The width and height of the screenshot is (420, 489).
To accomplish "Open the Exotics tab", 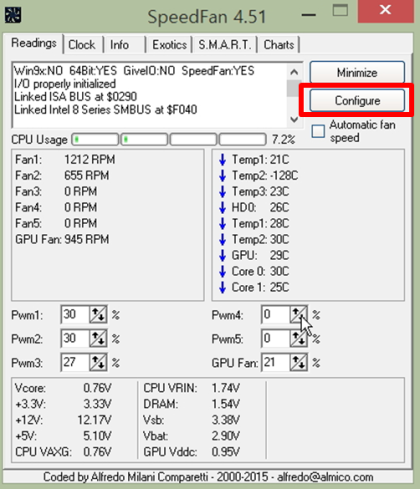I will pos(169,45).
